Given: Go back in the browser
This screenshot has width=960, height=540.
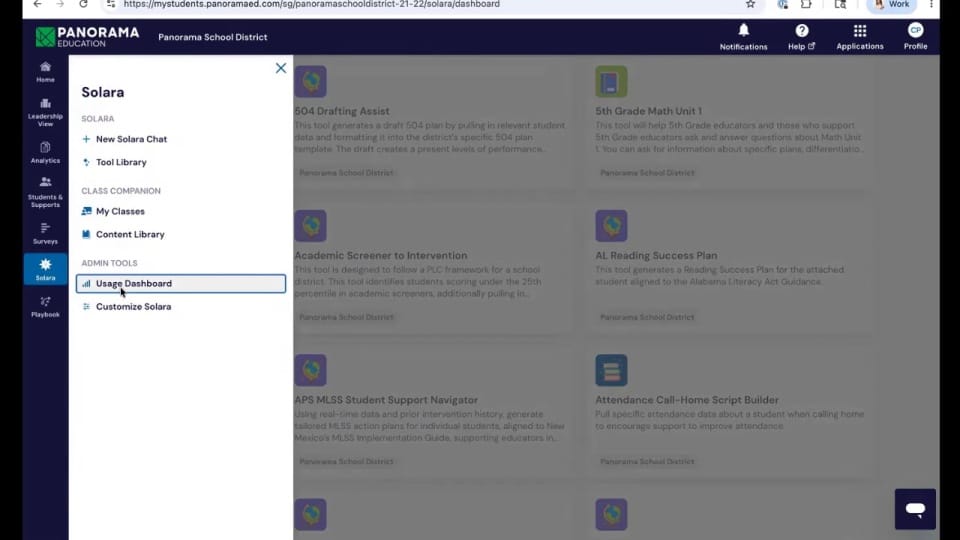Looking at the screenshot, I should [37, 4].
